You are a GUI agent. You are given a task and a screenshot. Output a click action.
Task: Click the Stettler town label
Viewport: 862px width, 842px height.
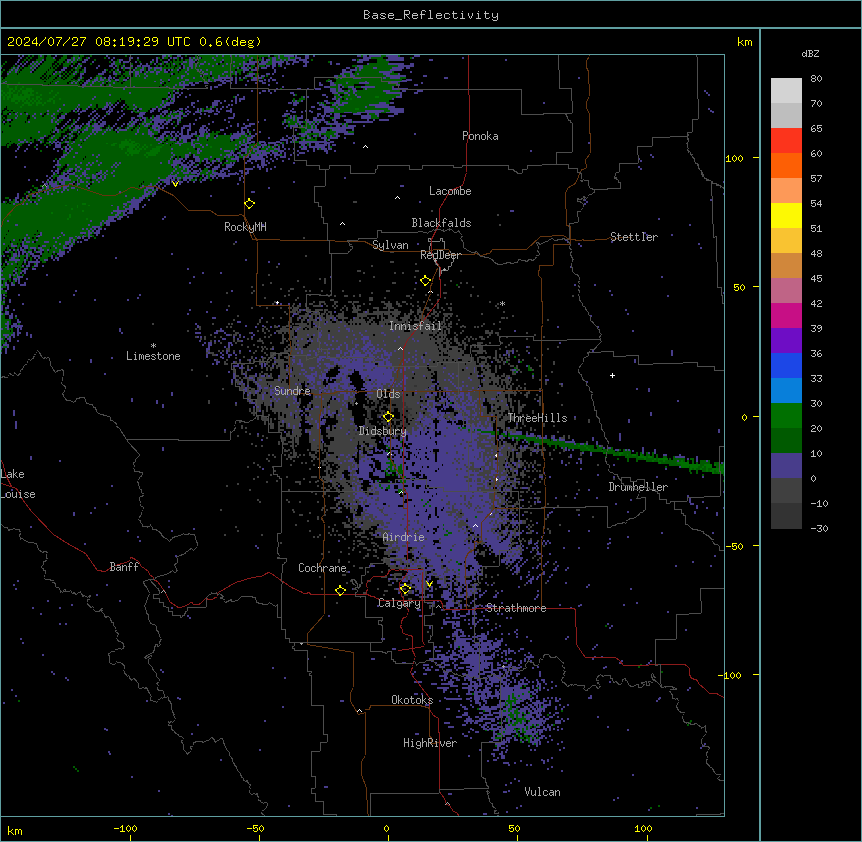(634, 237)
